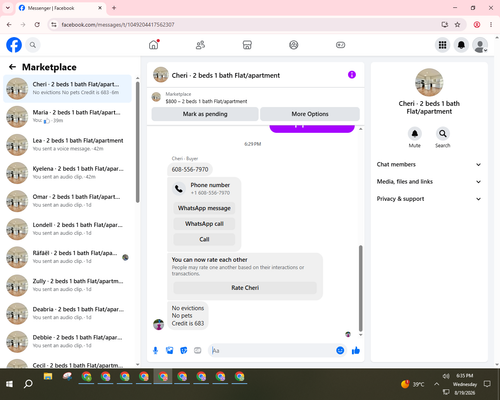The width and height of the screenshot is (500, 400).
Task: Mute the conversation using the bell icon
Action: coord(415,134)
